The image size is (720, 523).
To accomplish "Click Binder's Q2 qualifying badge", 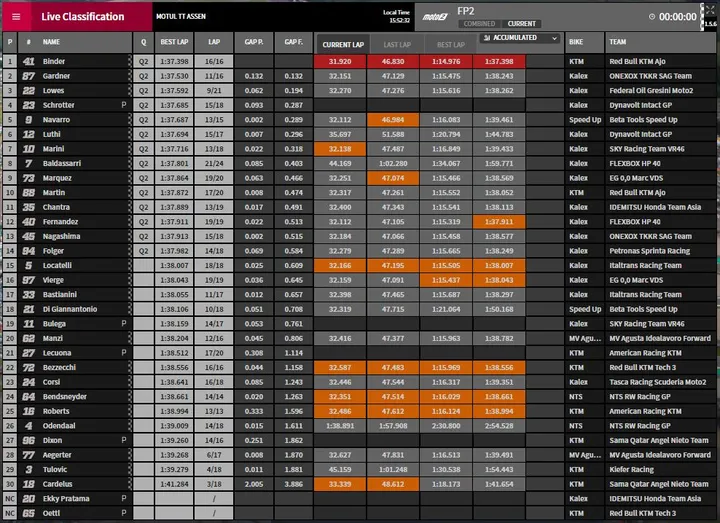I will 144,61.
